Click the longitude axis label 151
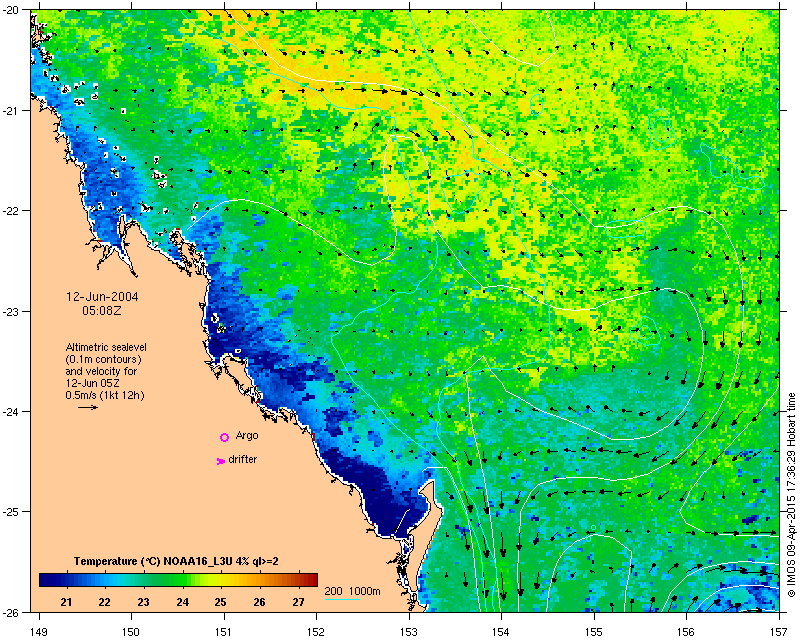The image size is (800, 640). 224,632
